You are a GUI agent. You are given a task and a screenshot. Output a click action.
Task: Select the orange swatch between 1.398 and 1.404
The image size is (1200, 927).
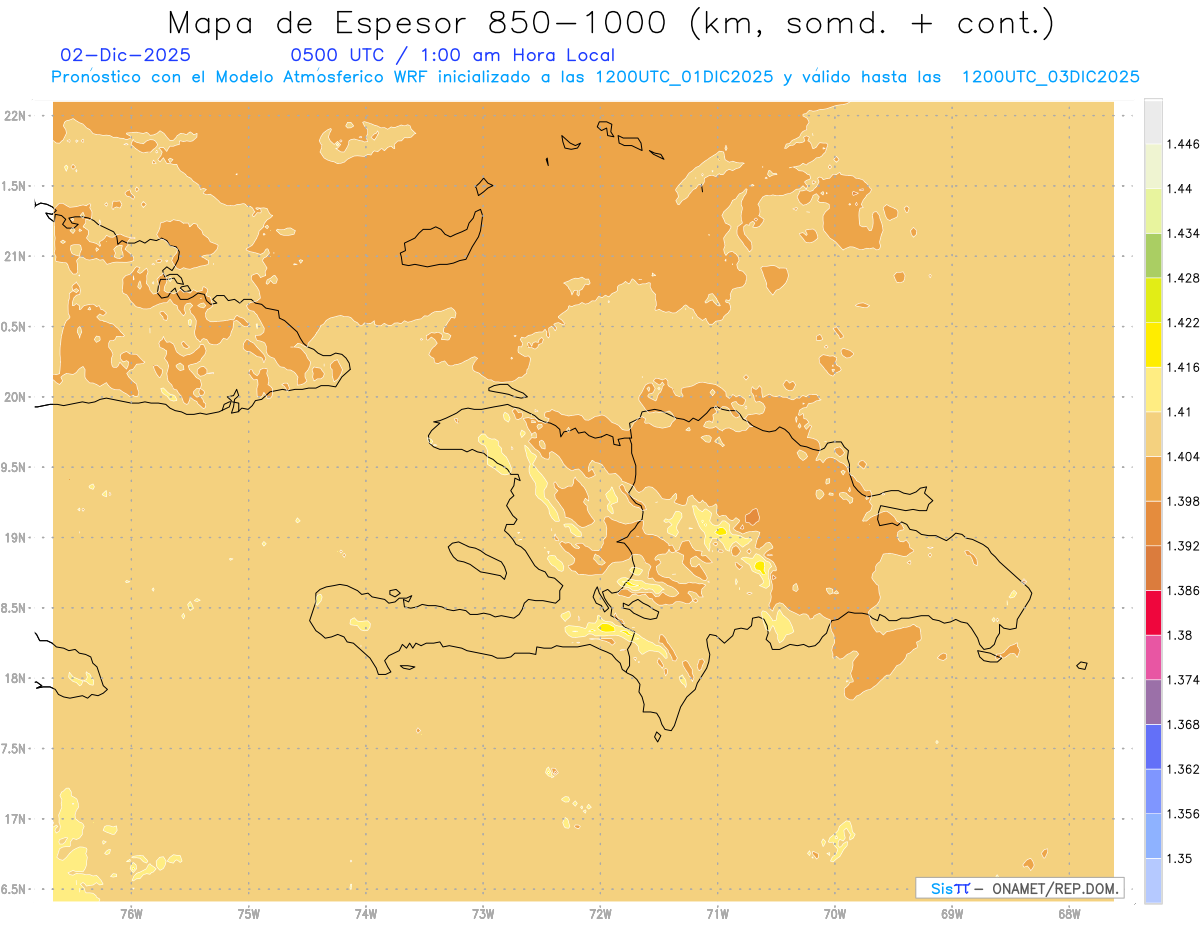coord(1153,478)
